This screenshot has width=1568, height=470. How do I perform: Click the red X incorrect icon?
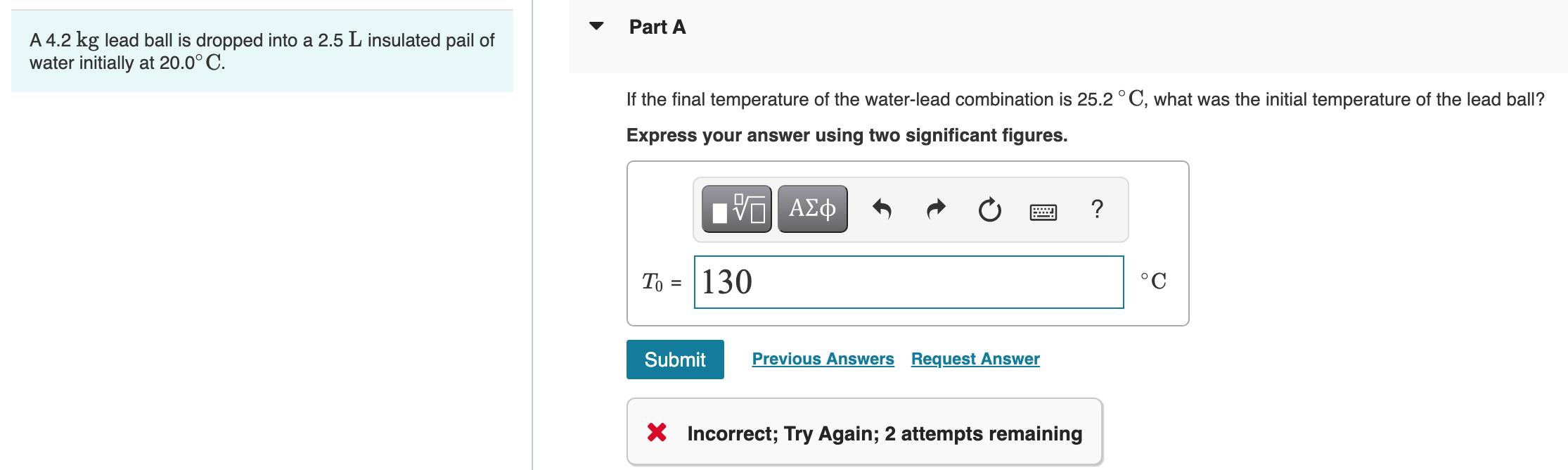coord(657,432)
